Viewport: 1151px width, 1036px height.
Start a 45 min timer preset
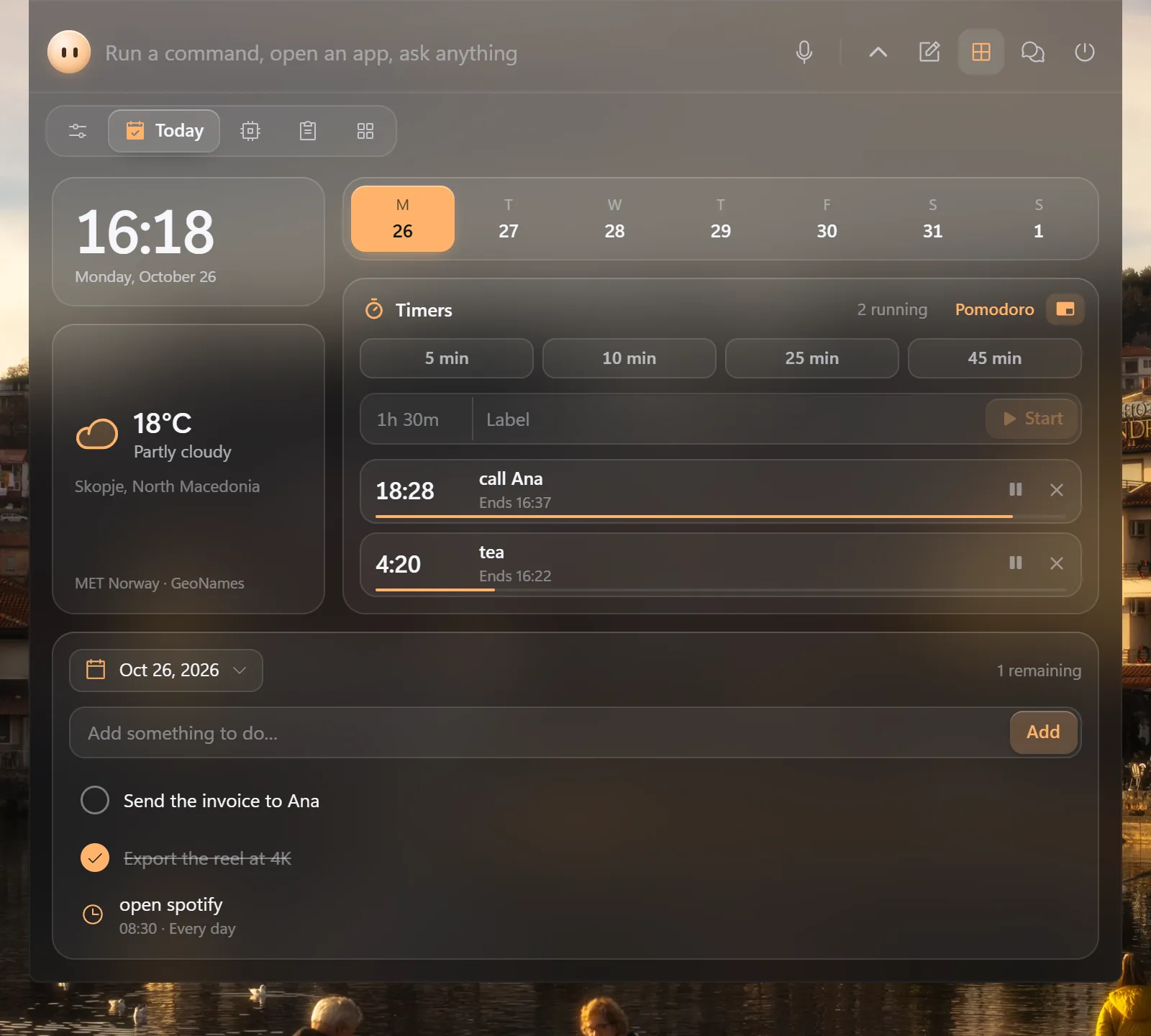(995, 358)
